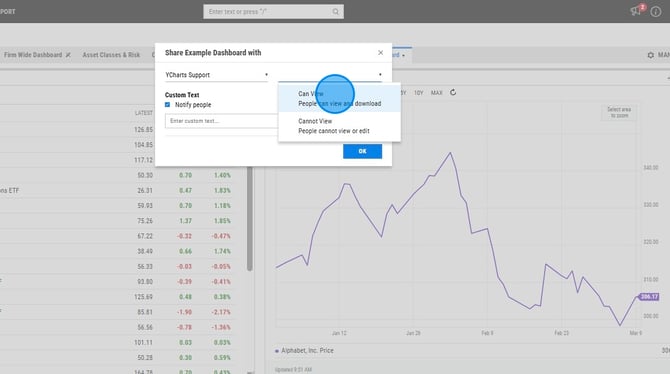The height and width of the screenshot is (374, 670).
Task: Click the LATEST column header
Action: (144, 113)
